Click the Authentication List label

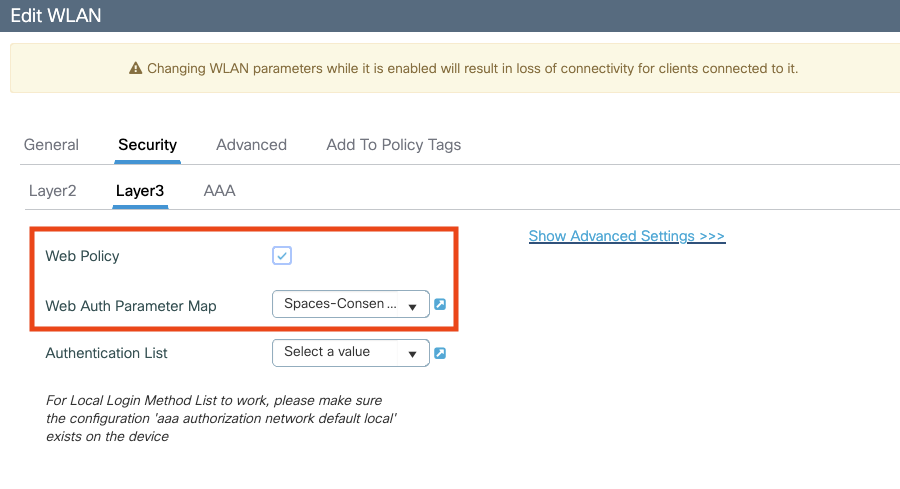pos(106,353)
